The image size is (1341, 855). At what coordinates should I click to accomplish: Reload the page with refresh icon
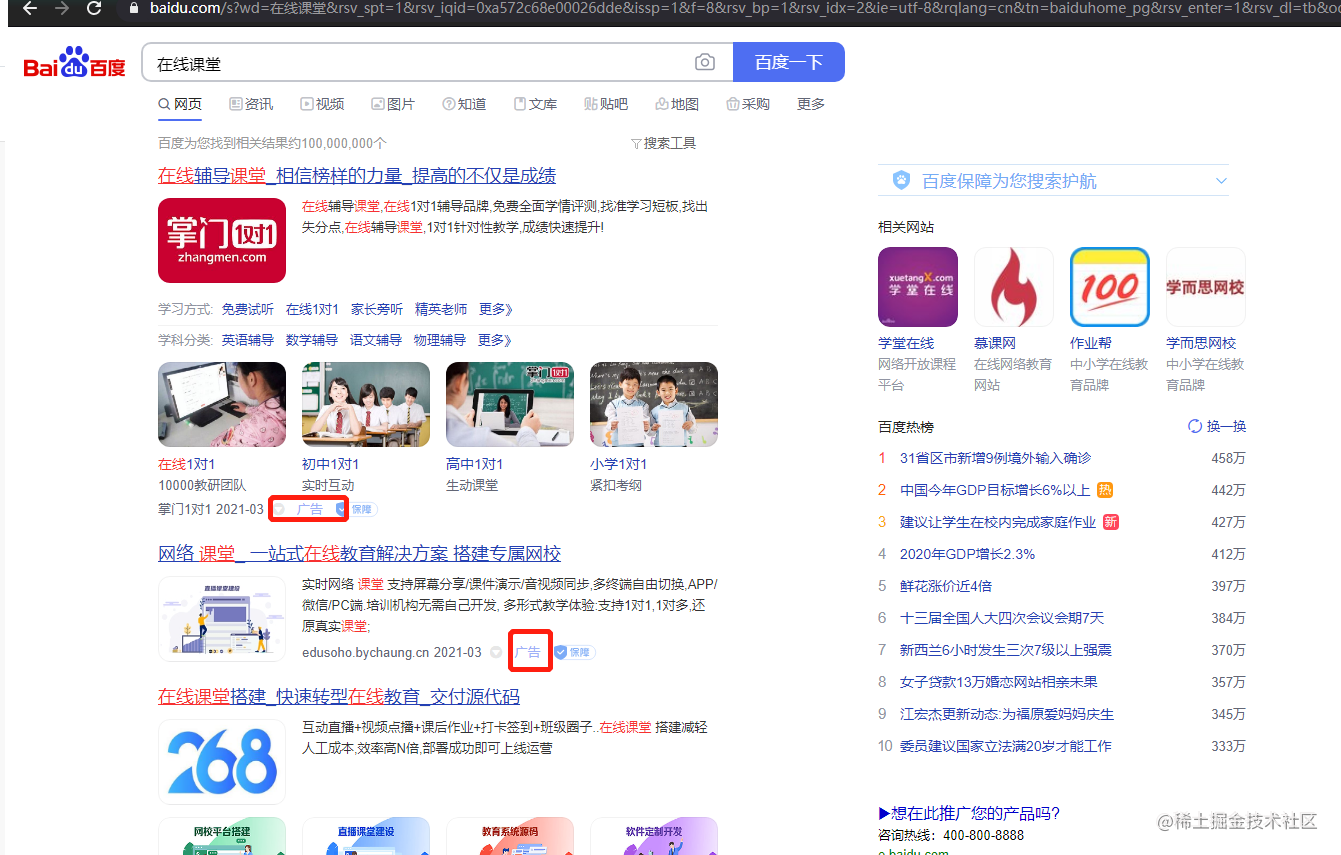click(x=94, y=8)
